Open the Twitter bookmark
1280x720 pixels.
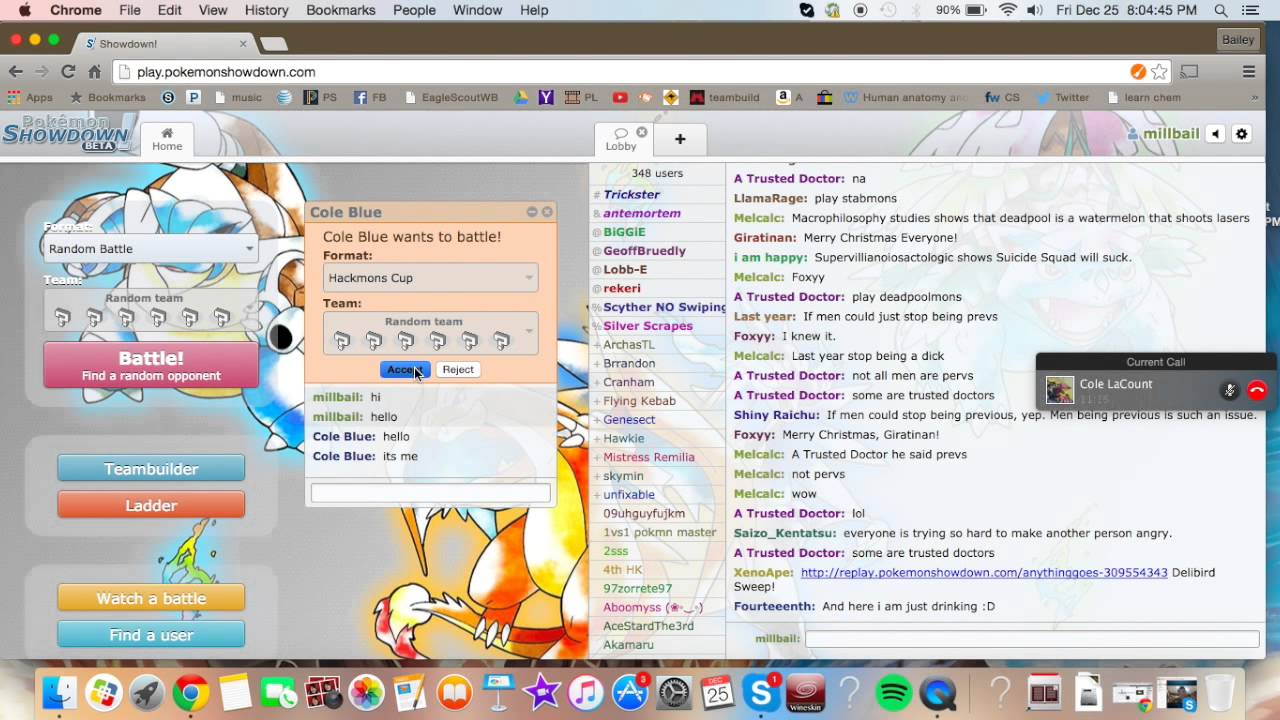[x=1062, y=98]
